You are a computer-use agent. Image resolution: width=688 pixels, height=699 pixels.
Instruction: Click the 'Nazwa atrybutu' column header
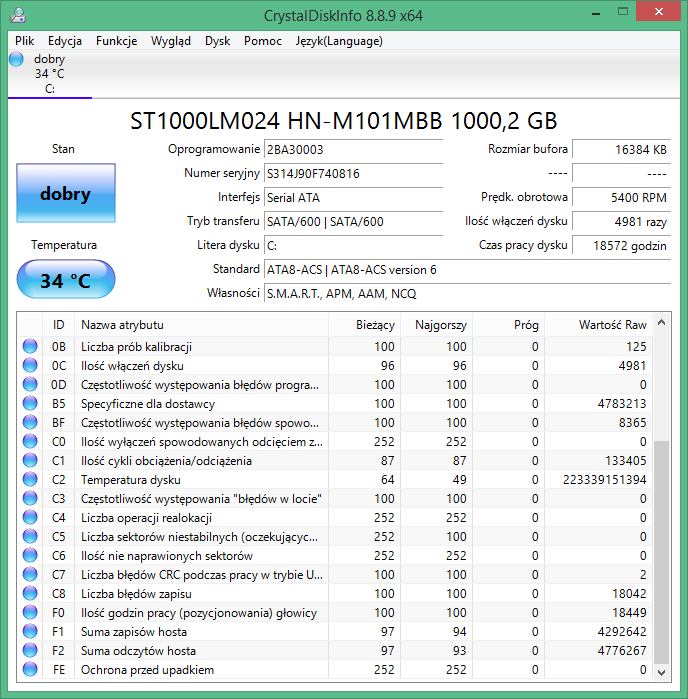[x=202, y=325]
